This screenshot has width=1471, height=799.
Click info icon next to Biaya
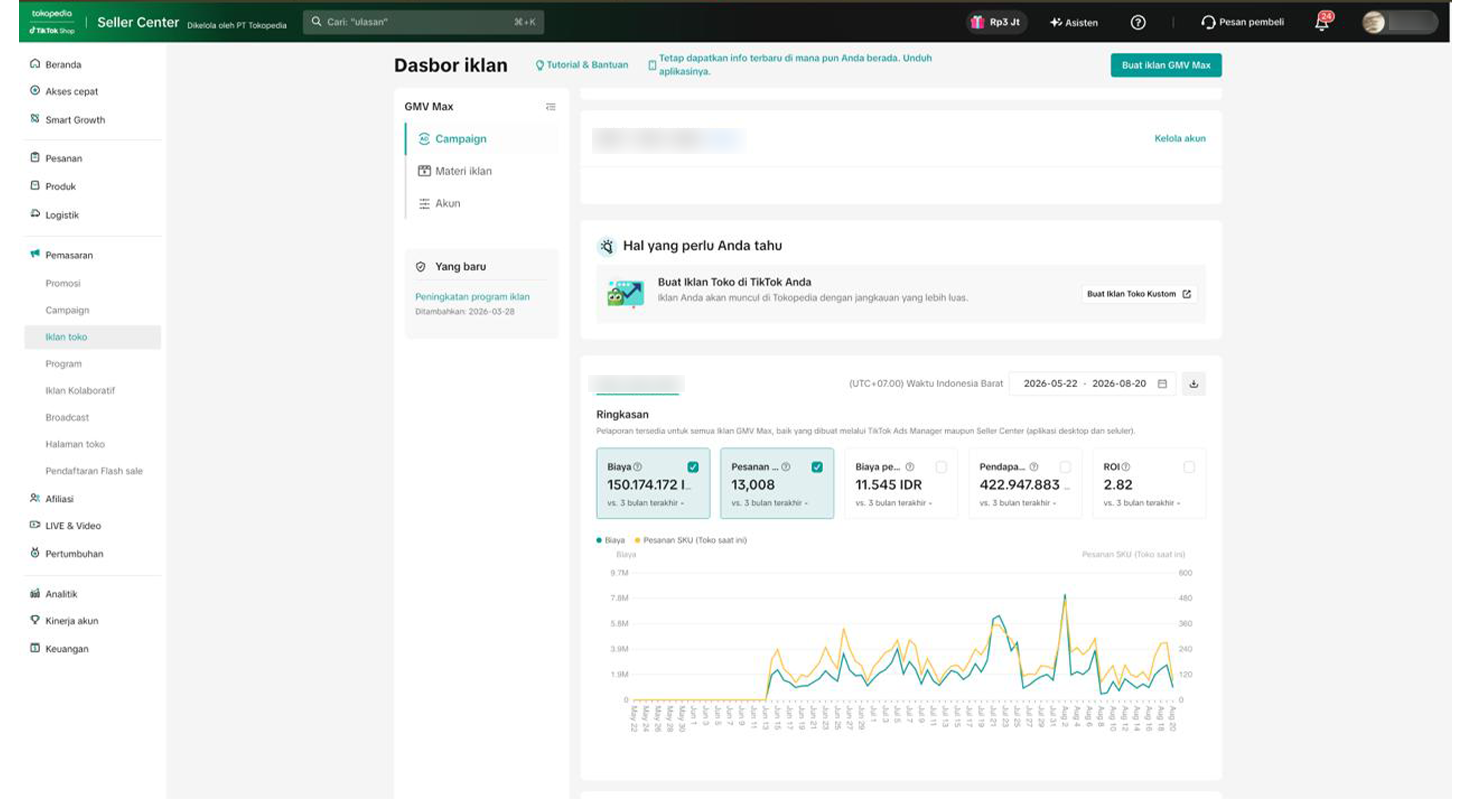pos(638,467)
